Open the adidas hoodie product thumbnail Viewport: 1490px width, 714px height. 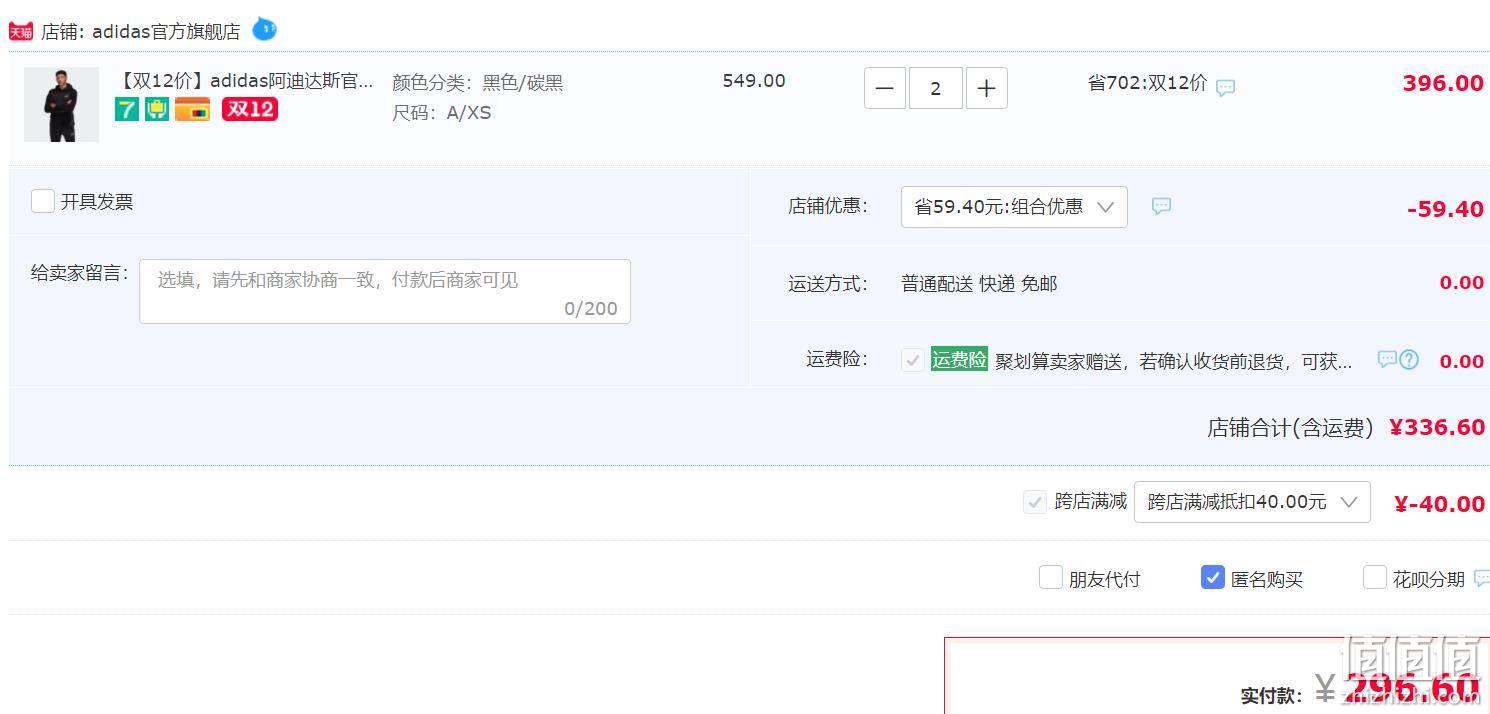click(61, 105)
